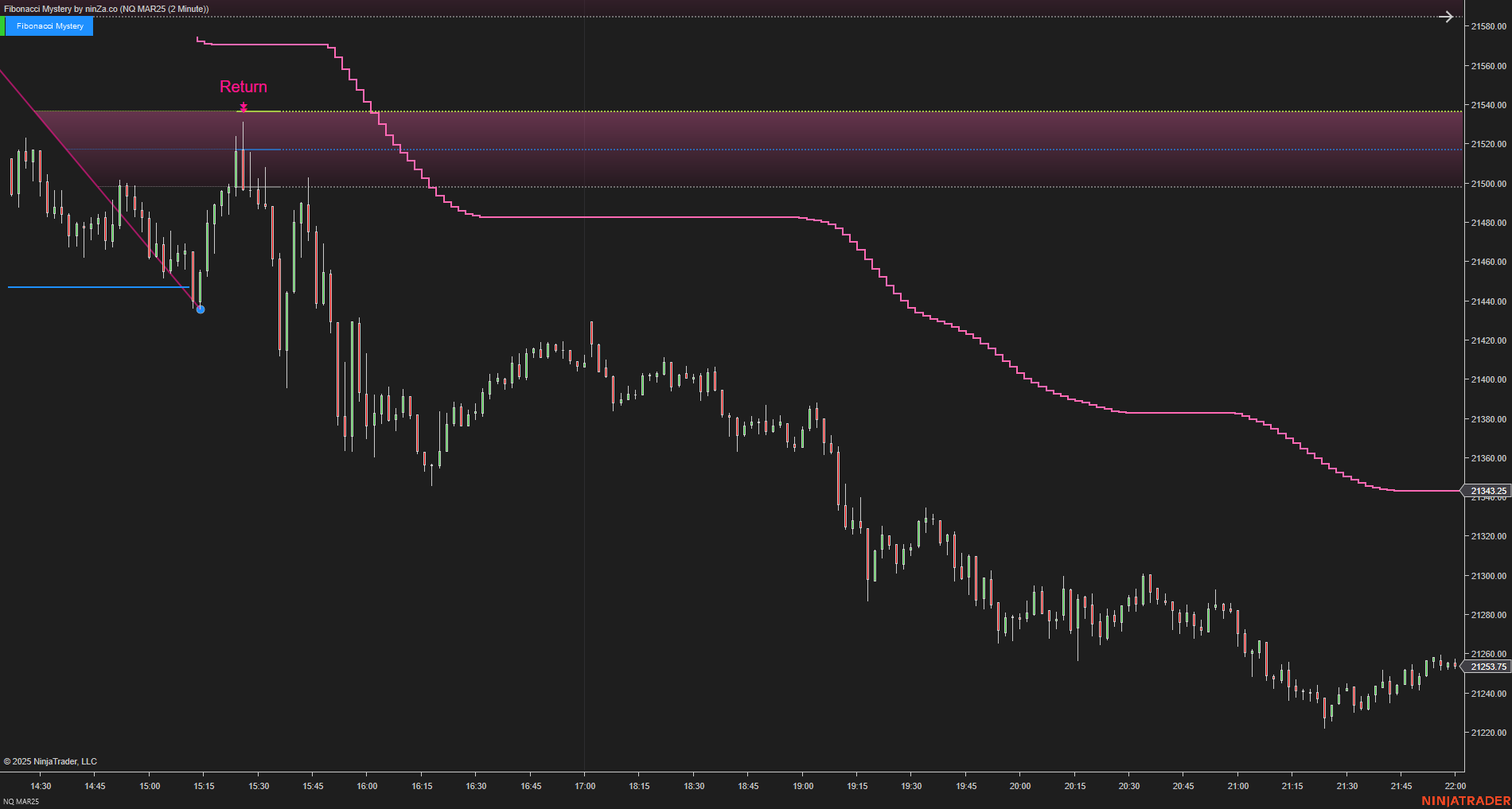This screenshot has width=1512, height=809.
Task: Select the pink trailing stop line
Action: [637, 216]
